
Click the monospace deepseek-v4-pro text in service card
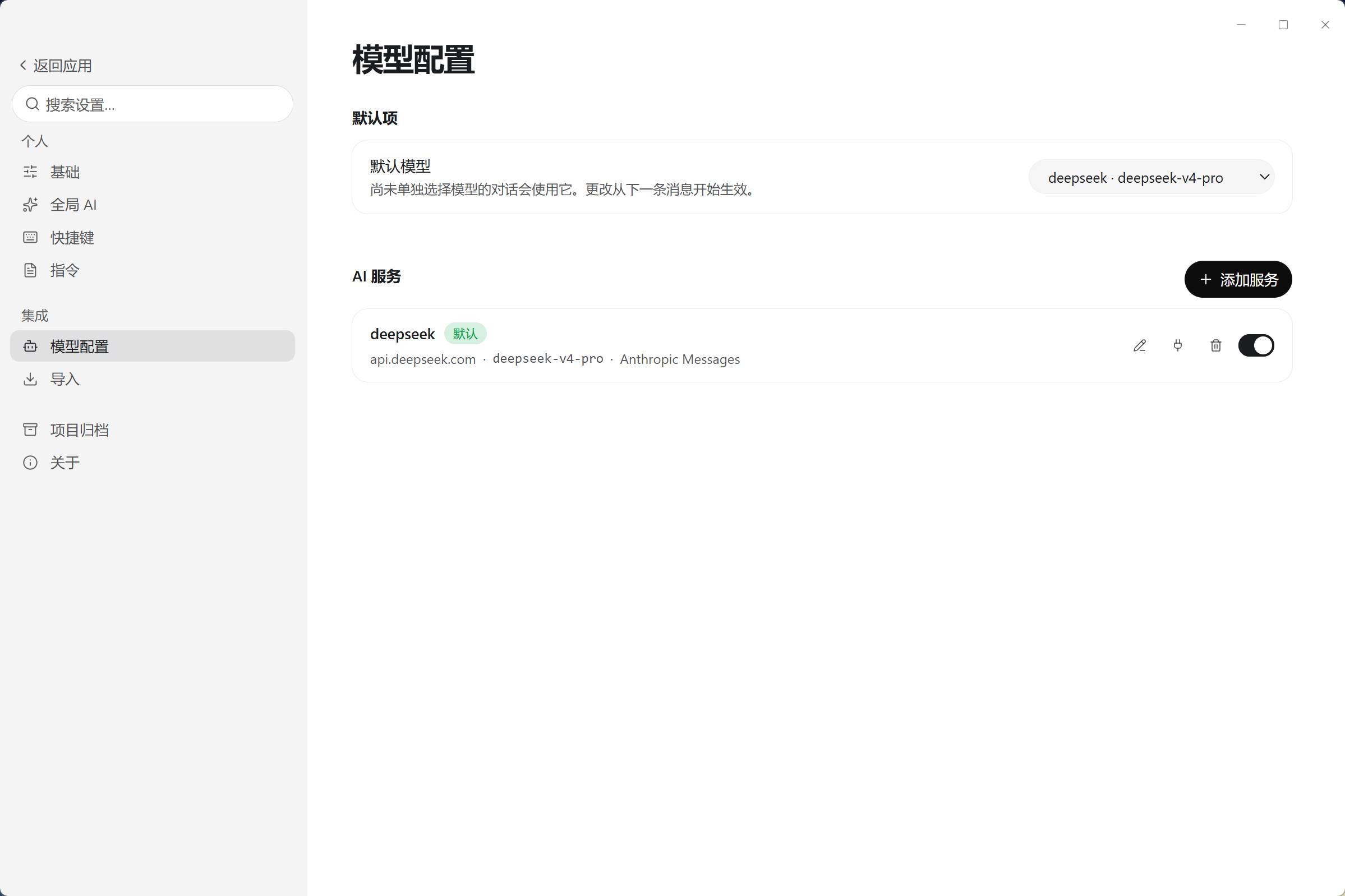547,359
